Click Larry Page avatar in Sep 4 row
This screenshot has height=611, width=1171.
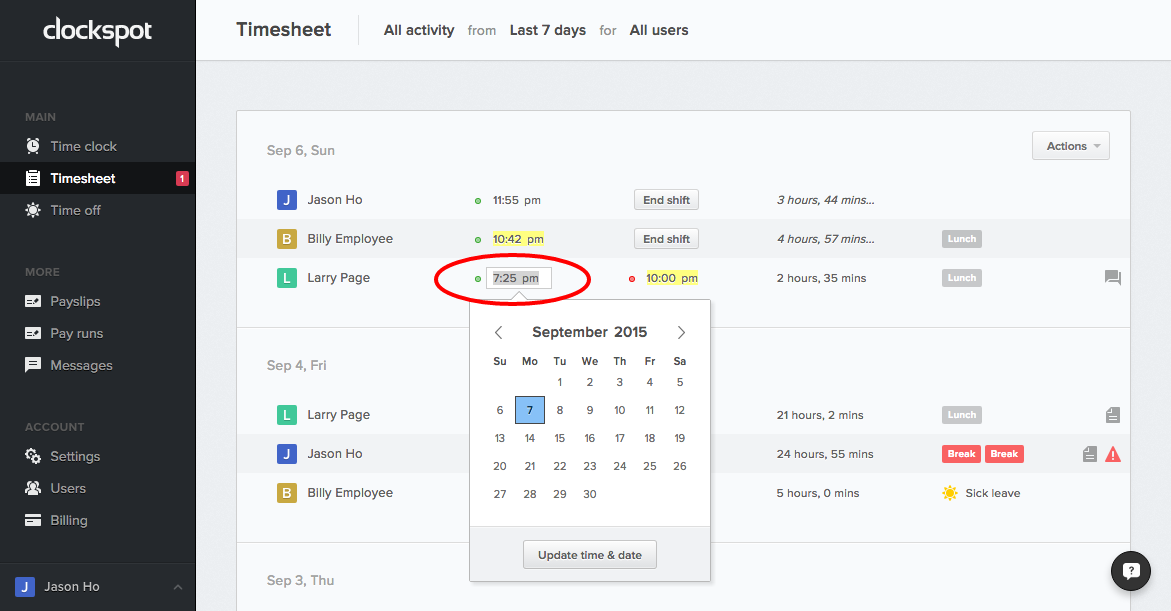tap(287, 415)
